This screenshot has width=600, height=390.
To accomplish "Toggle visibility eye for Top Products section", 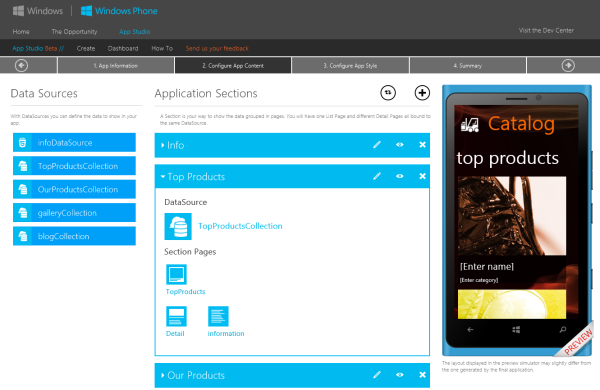I will [400, 176].
